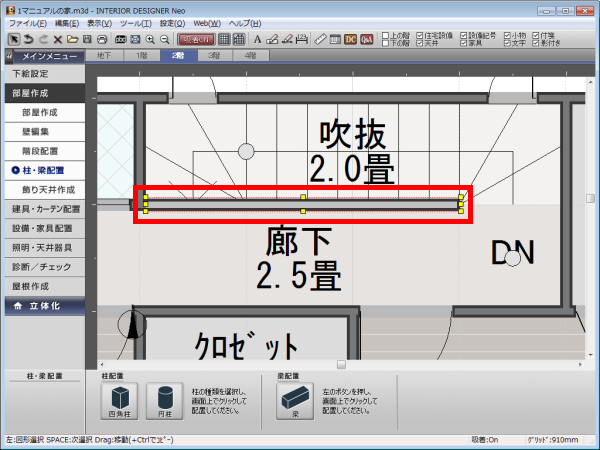The height and width of the screenshot is (450, 600).
Task: Expand the 設備・家具配置 section
Action: pyautogui.click(x=45, y=228)
